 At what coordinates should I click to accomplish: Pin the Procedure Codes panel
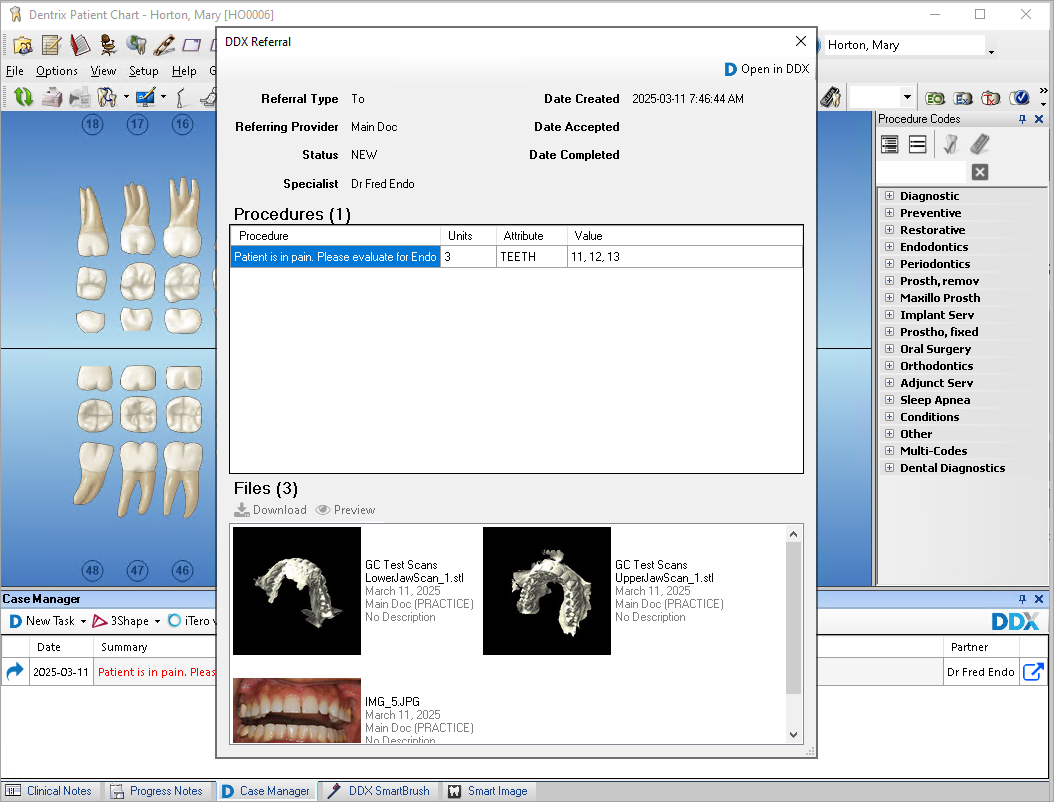coord(1022,119)
